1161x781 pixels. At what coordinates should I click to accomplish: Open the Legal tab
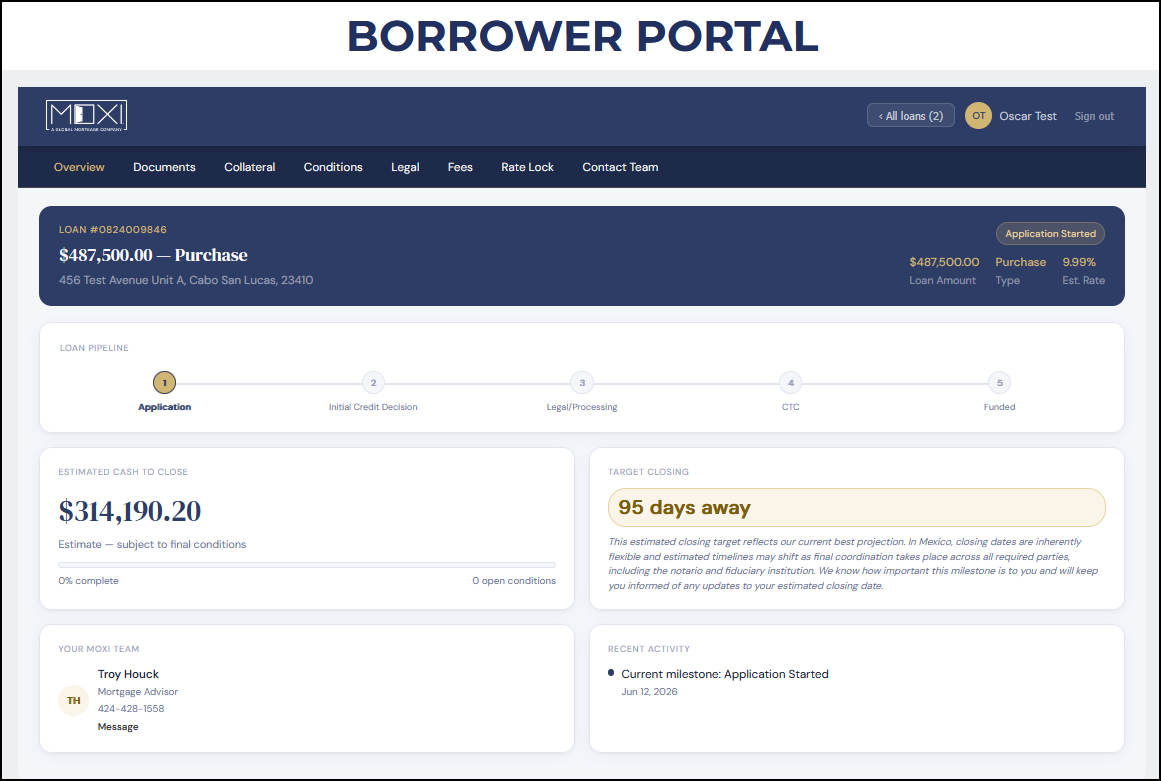[x=405, y=167]
